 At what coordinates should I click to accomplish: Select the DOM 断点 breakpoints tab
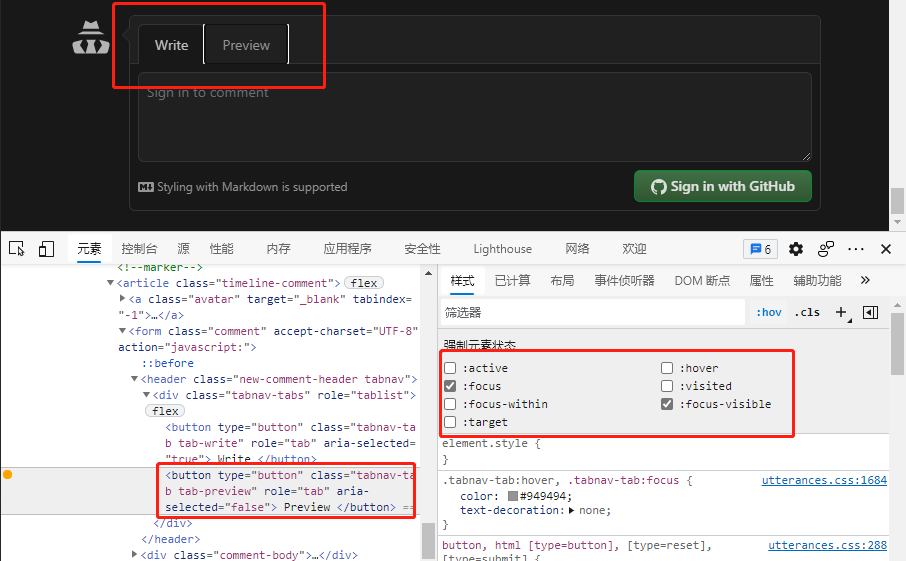(x=702, y=281)
